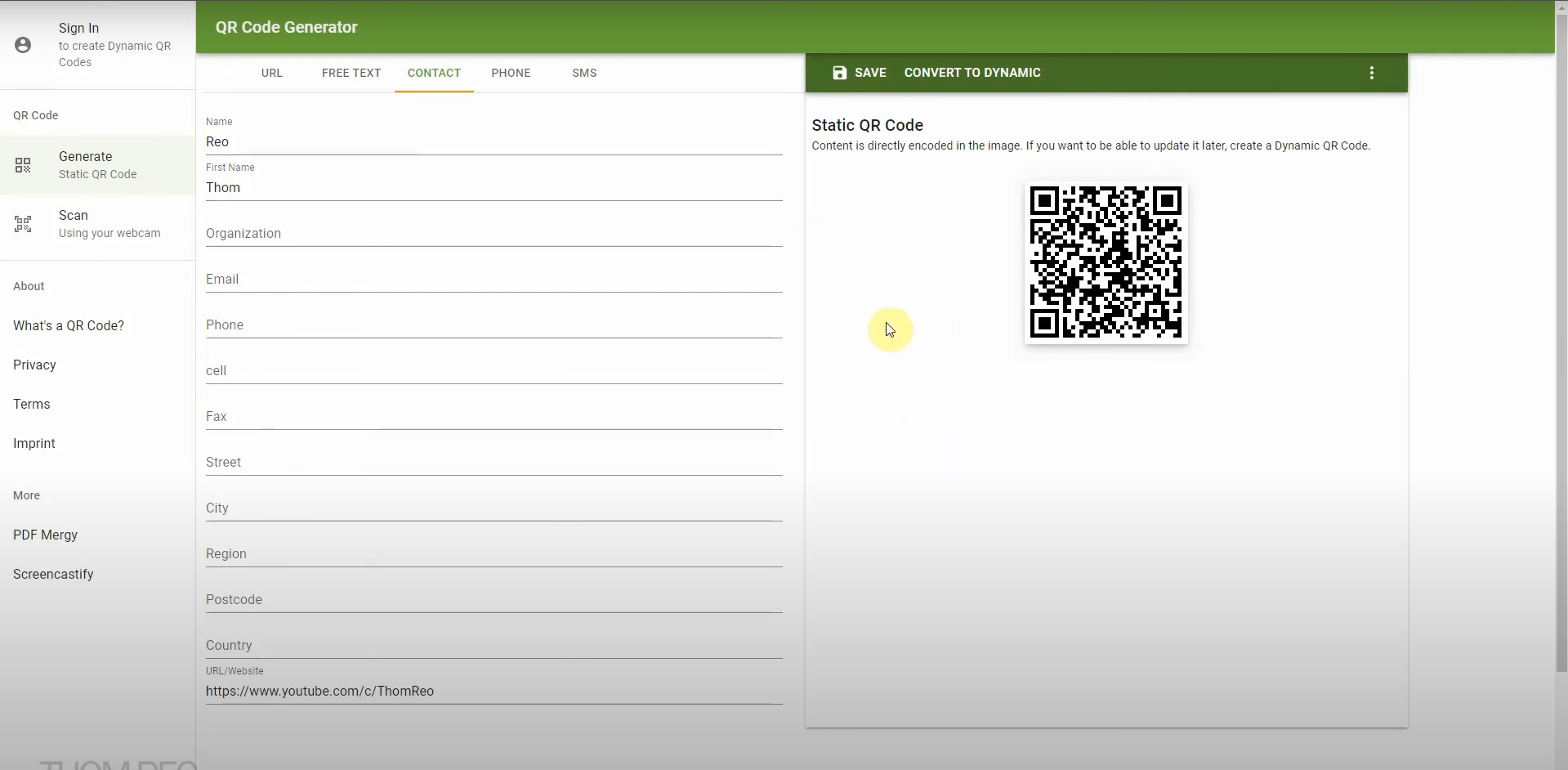Focus the Postcode input field
This screenshot has width=1568, height=770.
pyautogui.click(x=494, y=599)
